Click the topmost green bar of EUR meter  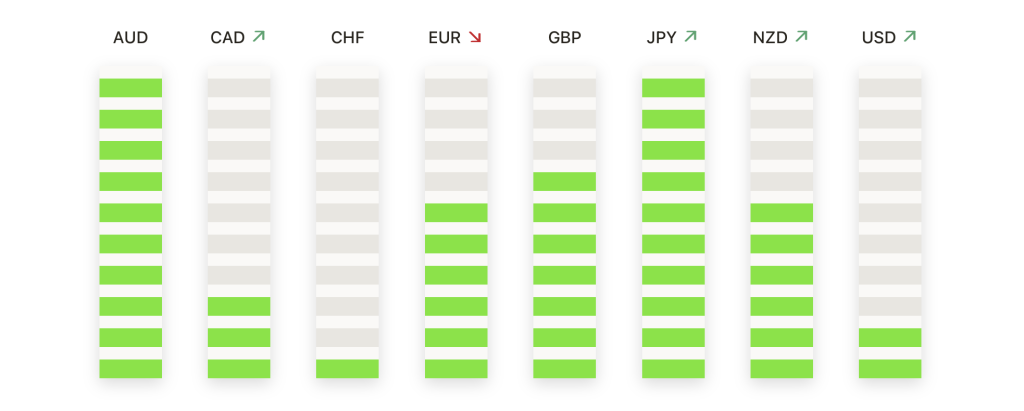click(456, 212)
